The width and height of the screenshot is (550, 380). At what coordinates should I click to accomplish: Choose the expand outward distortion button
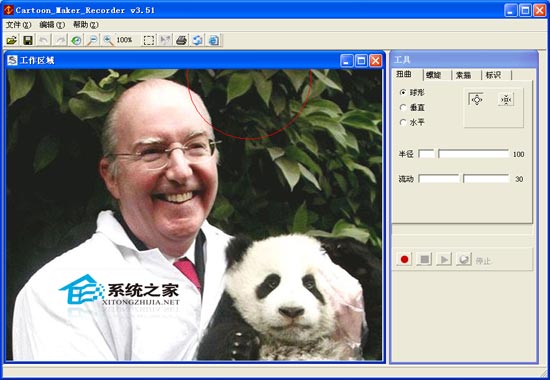[x=476, y=100]
